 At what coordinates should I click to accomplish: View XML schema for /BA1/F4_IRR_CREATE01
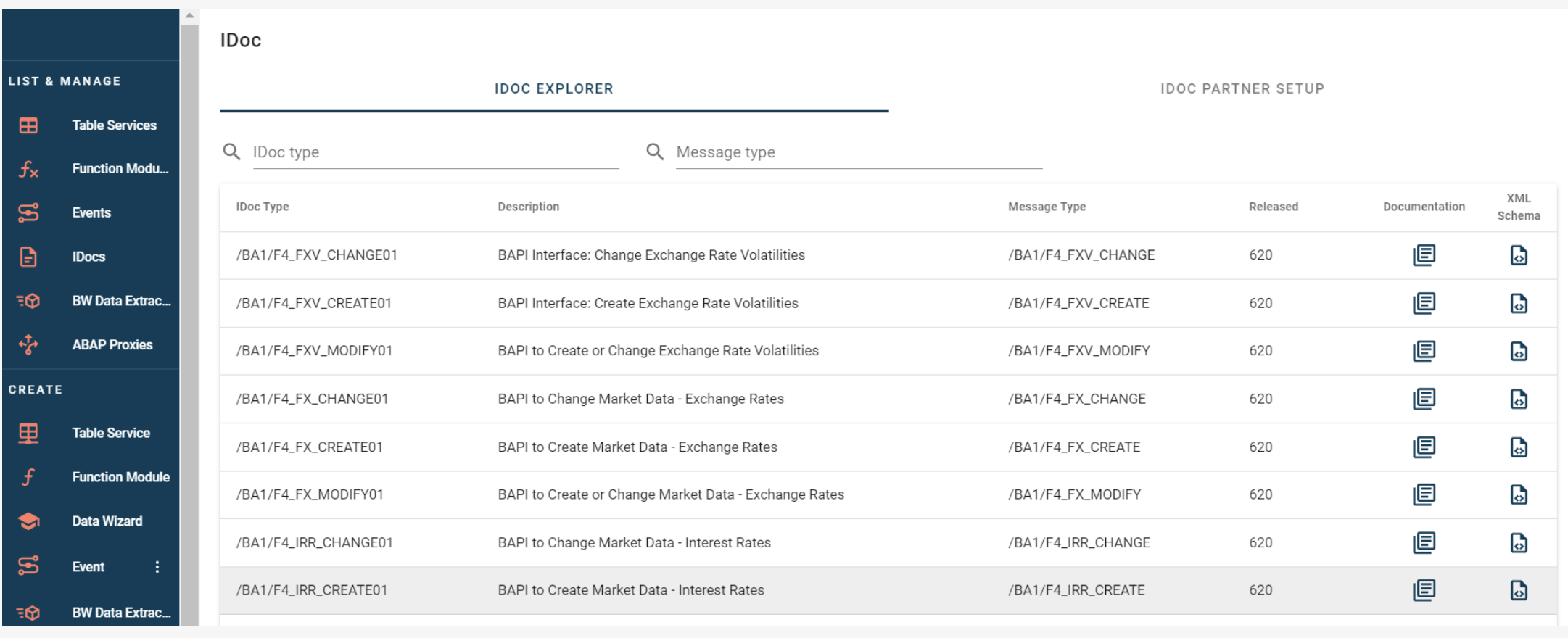(x=1518, y=590)
